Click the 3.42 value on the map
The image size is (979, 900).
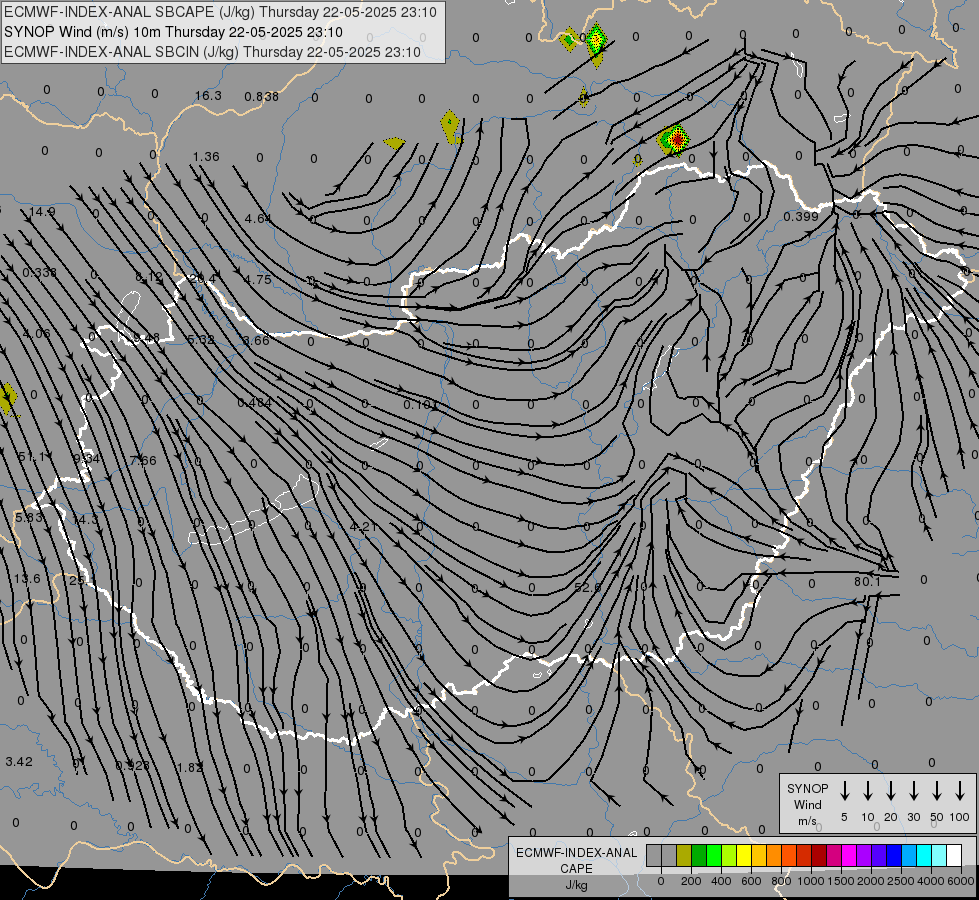19,761
